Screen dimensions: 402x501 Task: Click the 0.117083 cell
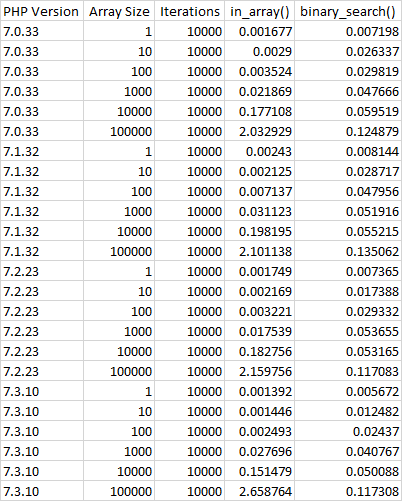(348, 371)
